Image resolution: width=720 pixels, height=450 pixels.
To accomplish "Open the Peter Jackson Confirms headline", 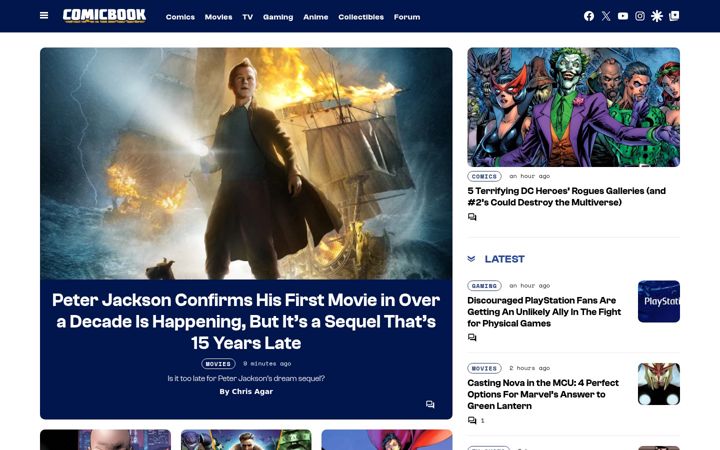I will pyautogui.click(x=246, y=321).
